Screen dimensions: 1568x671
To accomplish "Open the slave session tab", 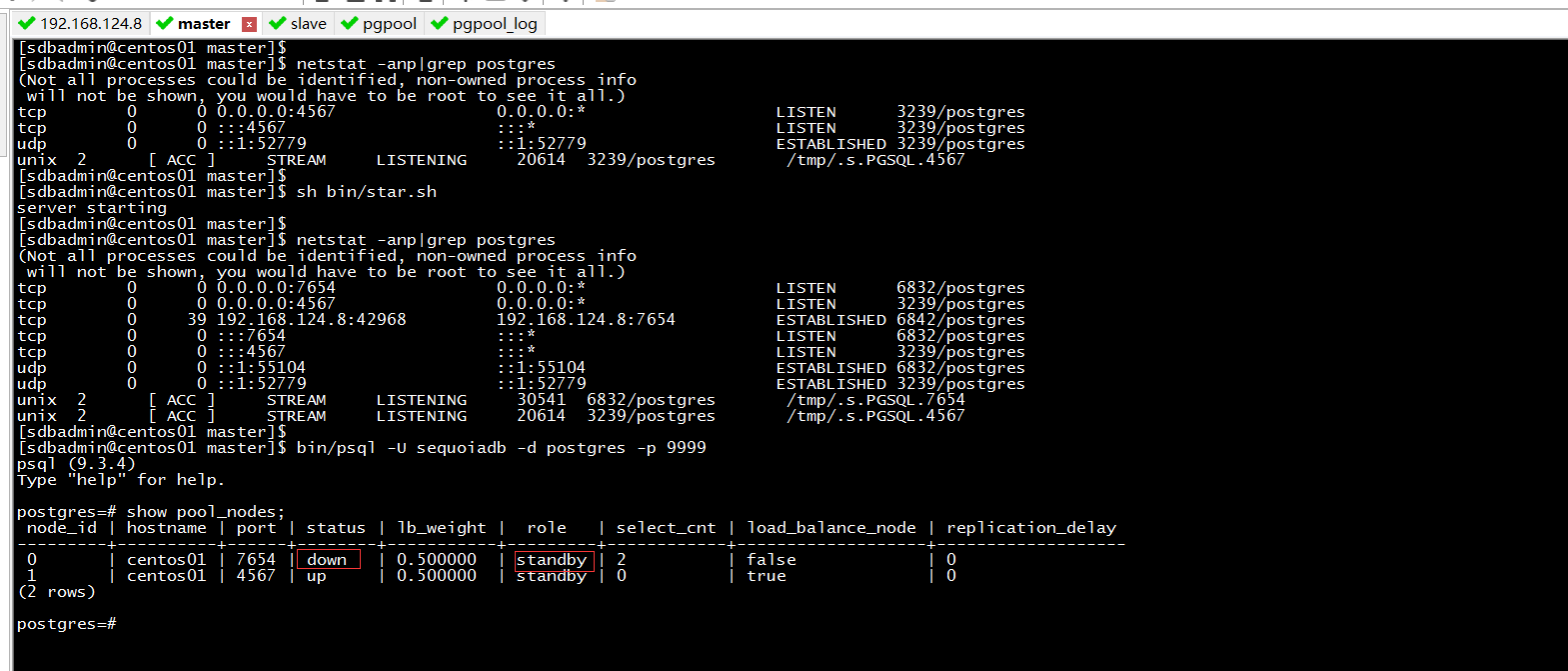I will tap(308, 23).
